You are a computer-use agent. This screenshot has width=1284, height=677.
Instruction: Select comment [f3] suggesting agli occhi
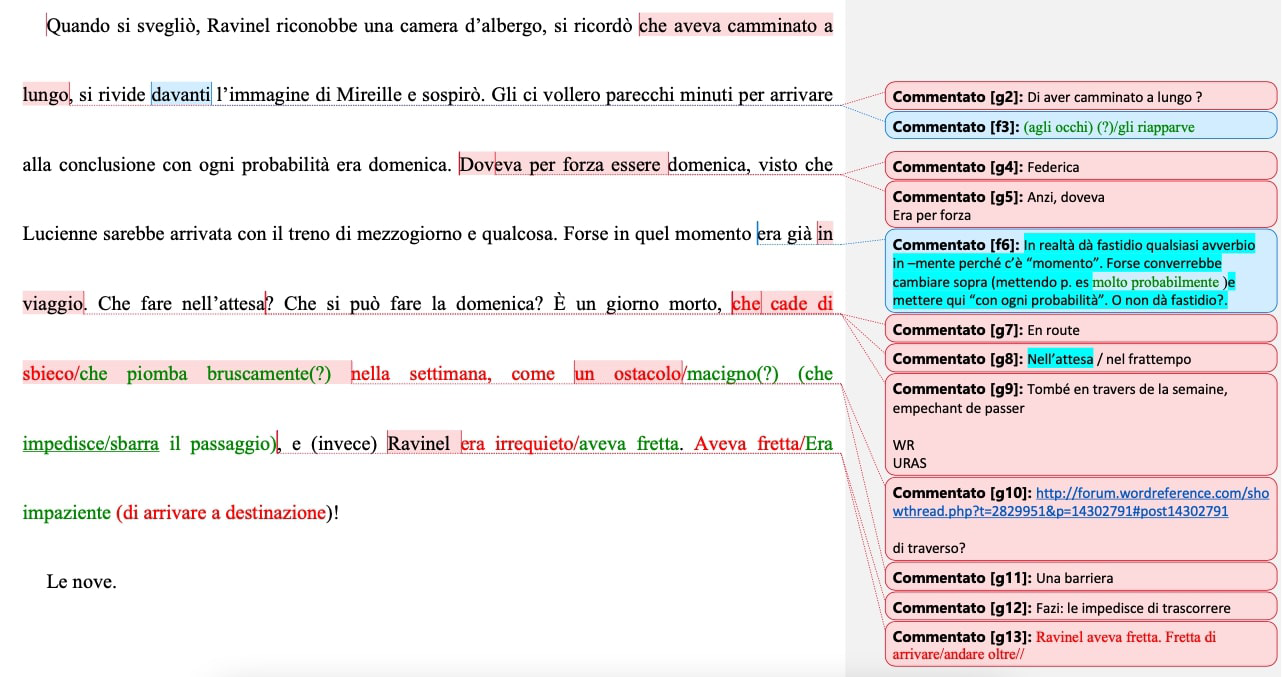pyautogui.click(x=1080, y=127)
